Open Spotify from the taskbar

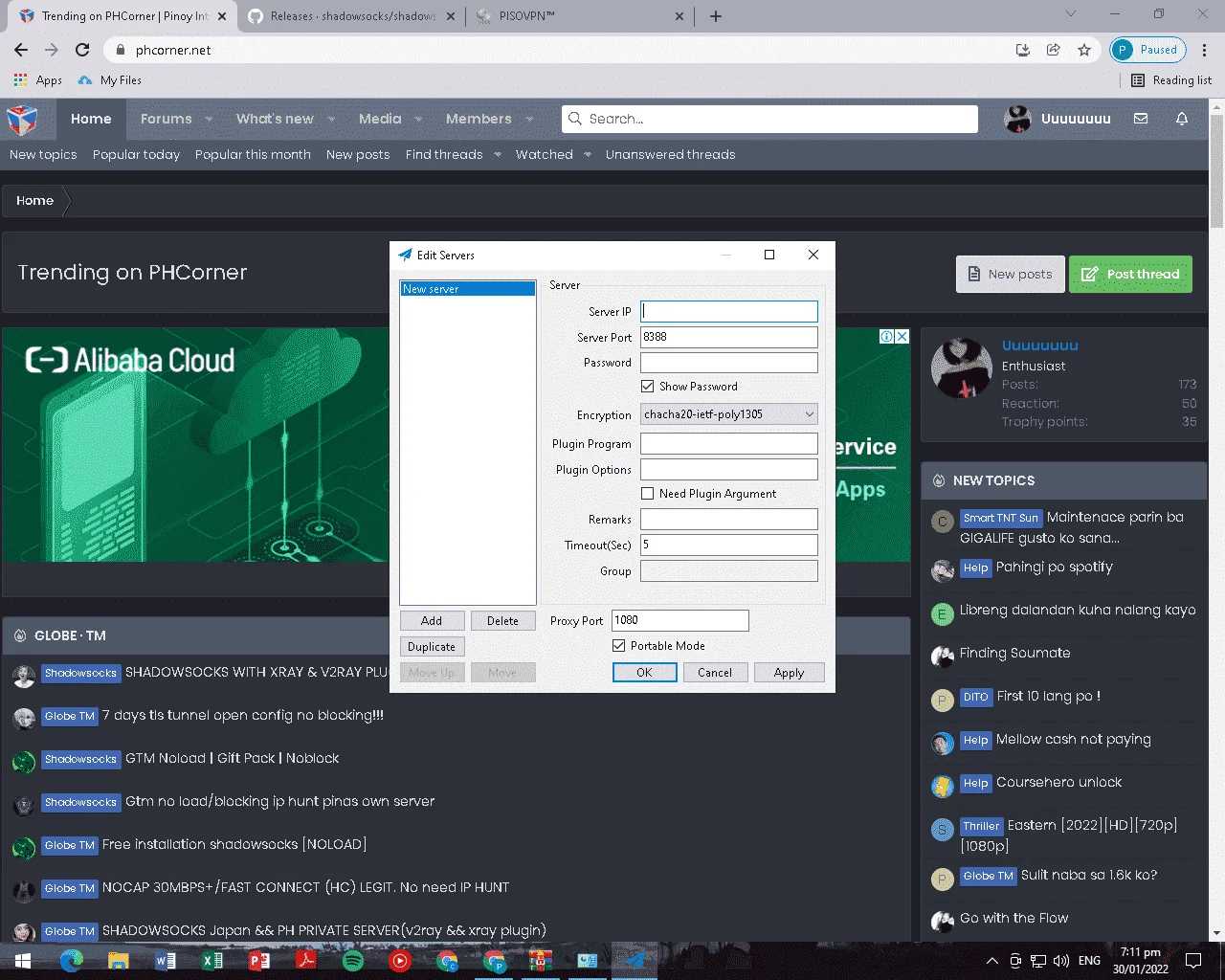coord(353,960)
